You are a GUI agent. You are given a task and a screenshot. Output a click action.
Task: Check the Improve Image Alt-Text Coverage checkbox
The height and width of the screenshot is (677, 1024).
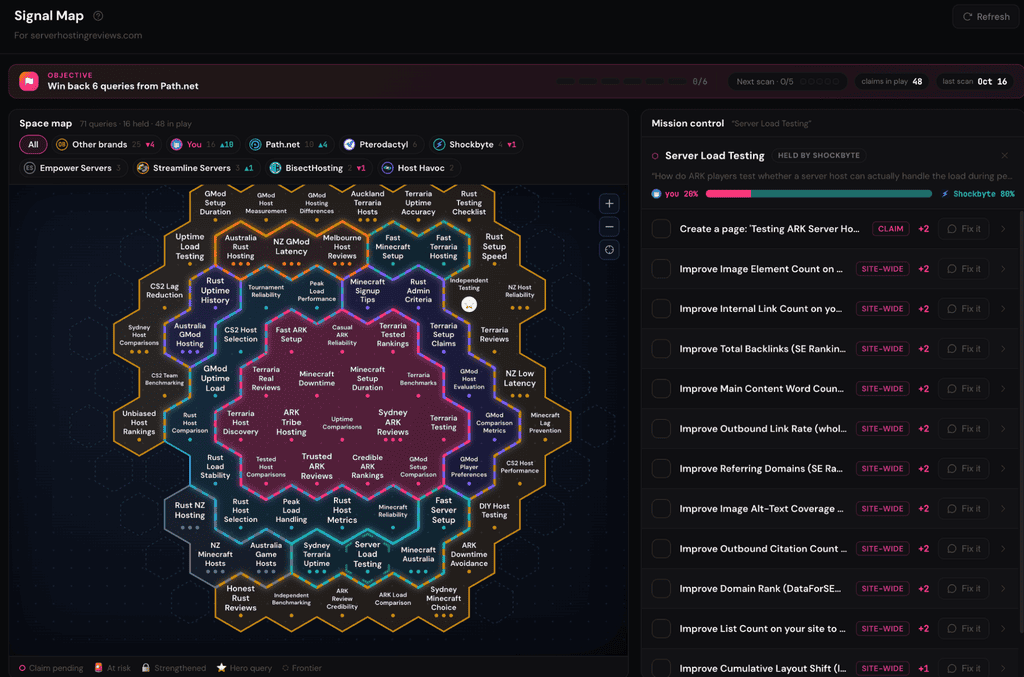661,509
